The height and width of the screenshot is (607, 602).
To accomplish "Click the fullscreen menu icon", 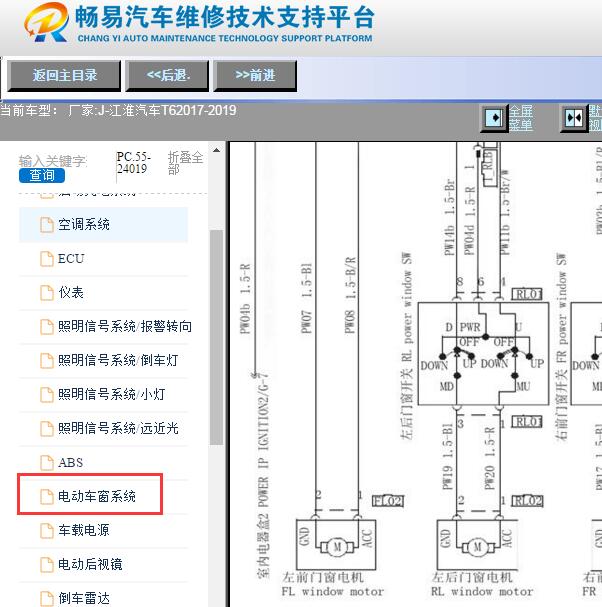I will tap(494, 118).
